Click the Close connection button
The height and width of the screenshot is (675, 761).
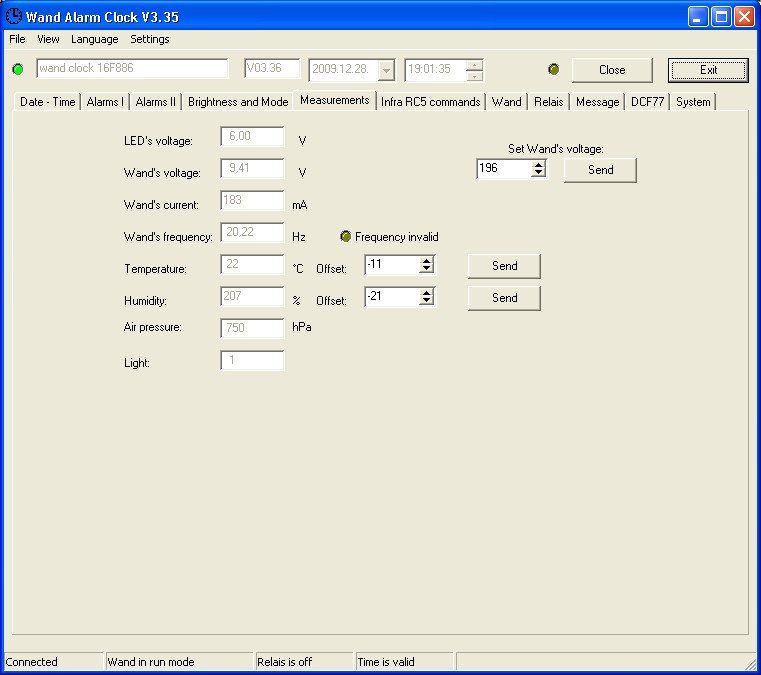612,70
